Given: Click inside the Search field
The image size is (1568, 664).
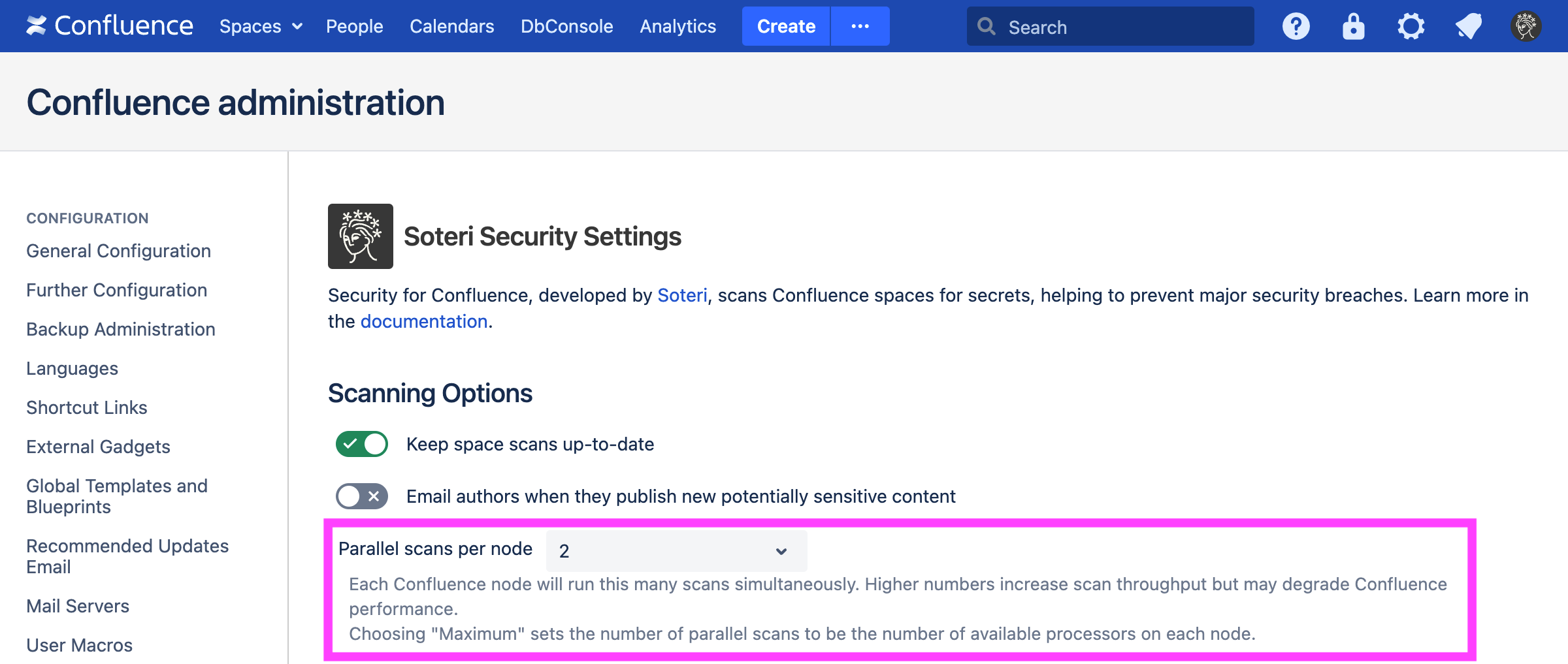Looking at the screenshot, I should [1111, 27].
